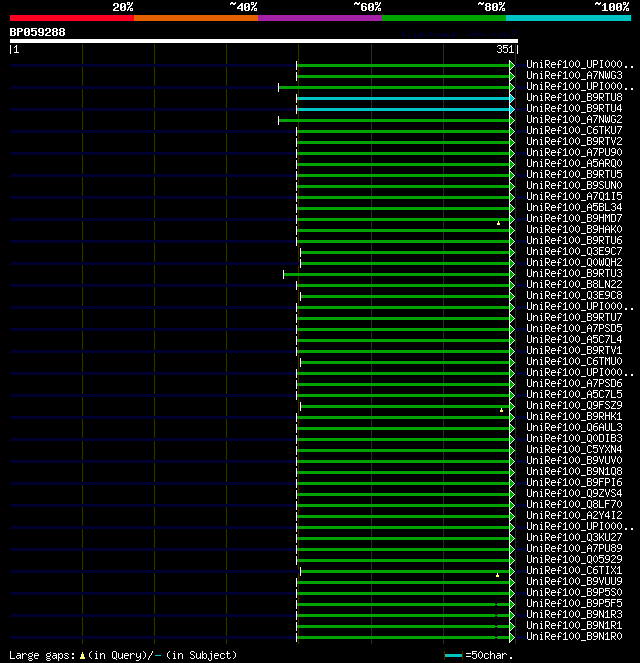Viewport: 640px width, 663px height.
Task: Select the UniRef100_Q9FSZ9 label
Action: coord(574,405)
